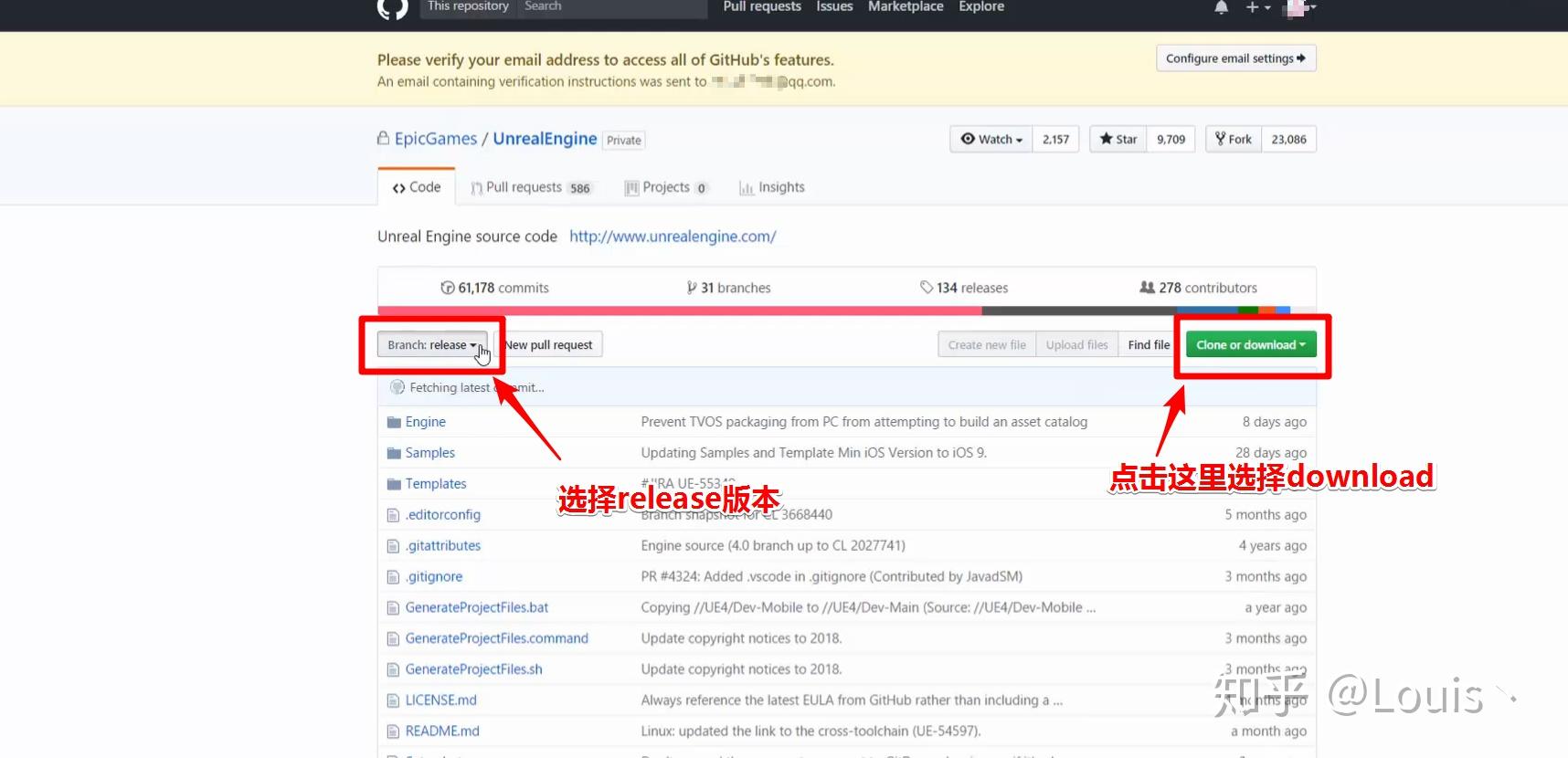Click the .editorconfig file icon
The height and width of the screenshot is (758, 1568).
click(394, 515)
